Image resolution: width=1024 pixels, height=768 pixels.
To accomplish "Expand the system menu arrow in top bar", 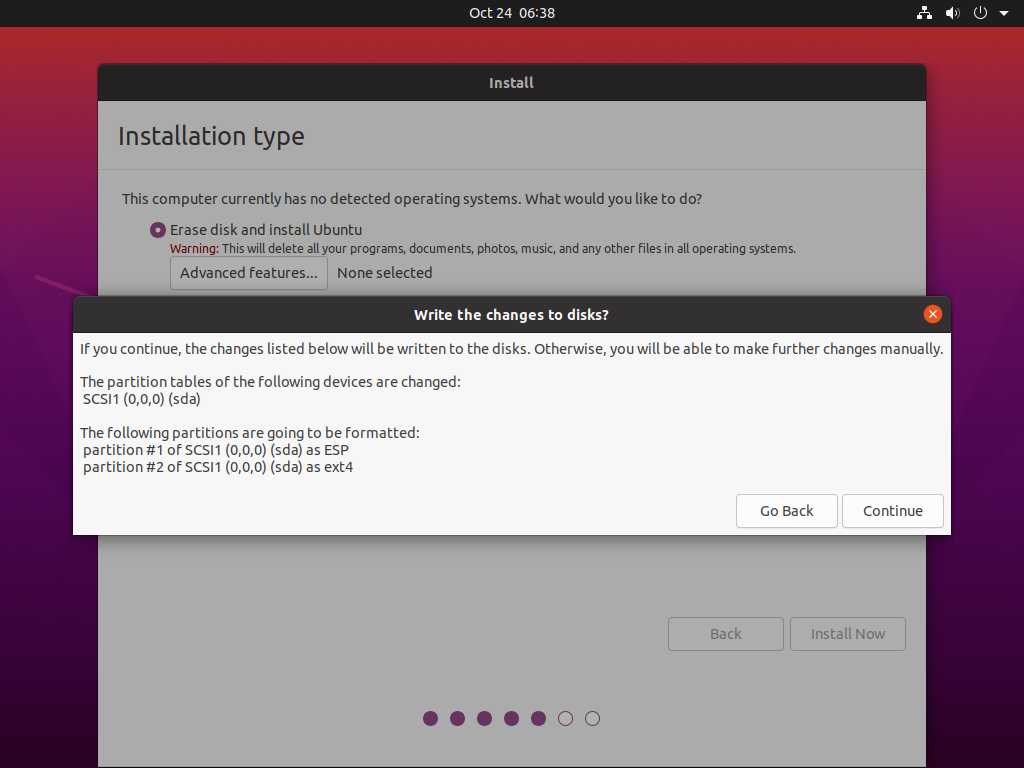I will [1004, 14].
